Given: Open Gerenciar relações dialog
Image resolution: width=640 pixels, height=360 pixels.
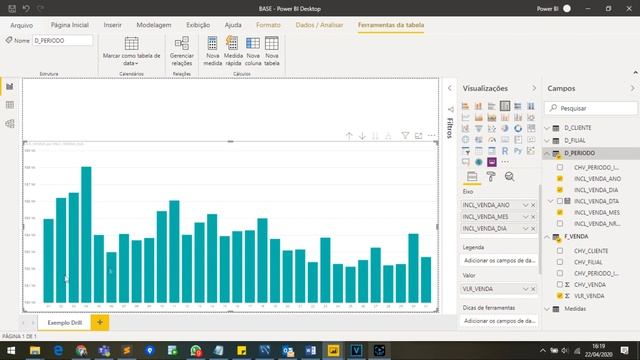Looking at the screenshot, I should (x=182, y=51).
